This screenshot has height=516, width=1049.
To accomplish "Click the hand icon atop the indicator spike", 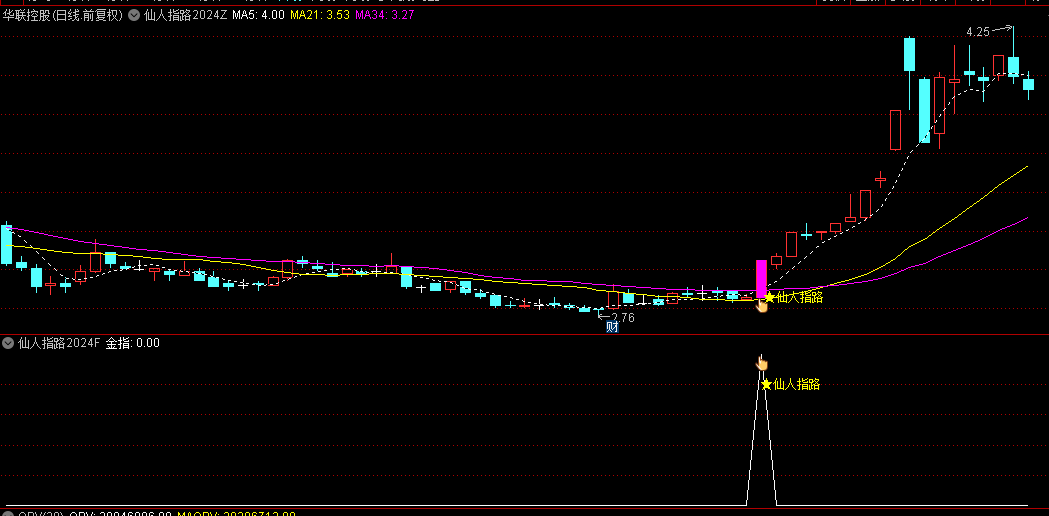I will point(761,363).
